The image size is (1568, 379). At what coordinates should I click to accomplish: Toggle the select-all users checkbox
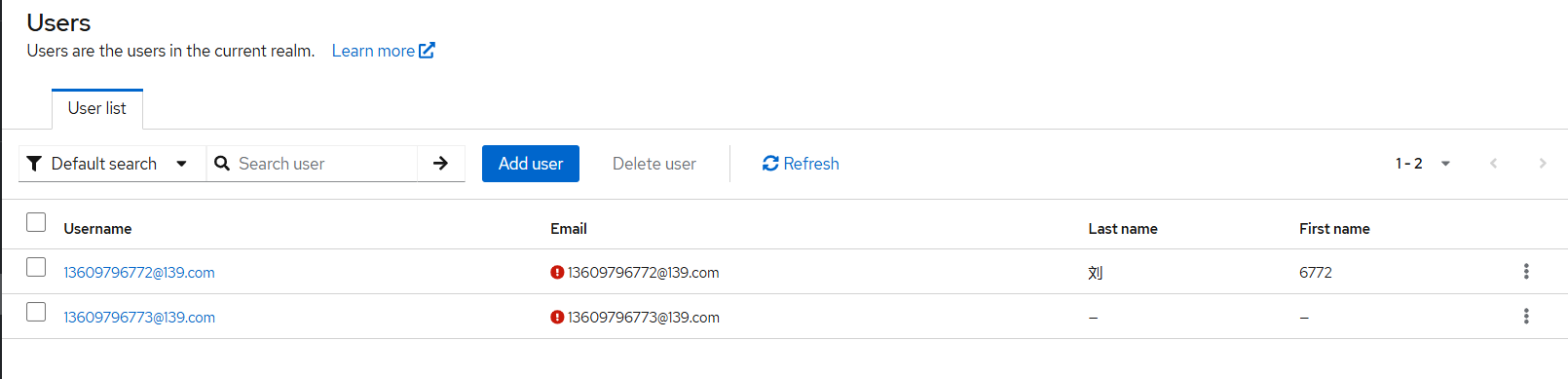(x=36, y=222)
